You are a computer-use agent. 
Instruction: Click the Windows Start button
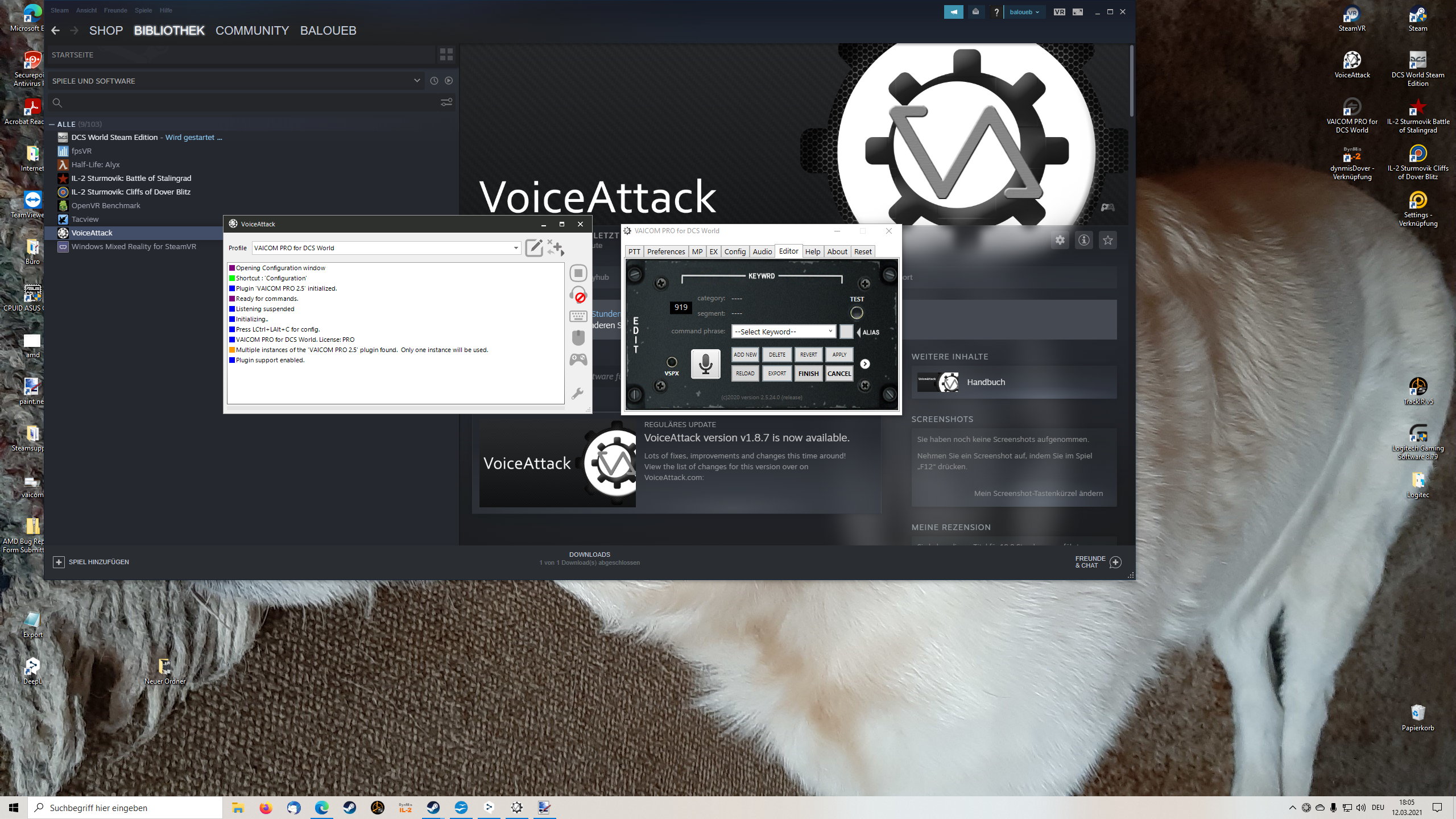tap(14, 808)
